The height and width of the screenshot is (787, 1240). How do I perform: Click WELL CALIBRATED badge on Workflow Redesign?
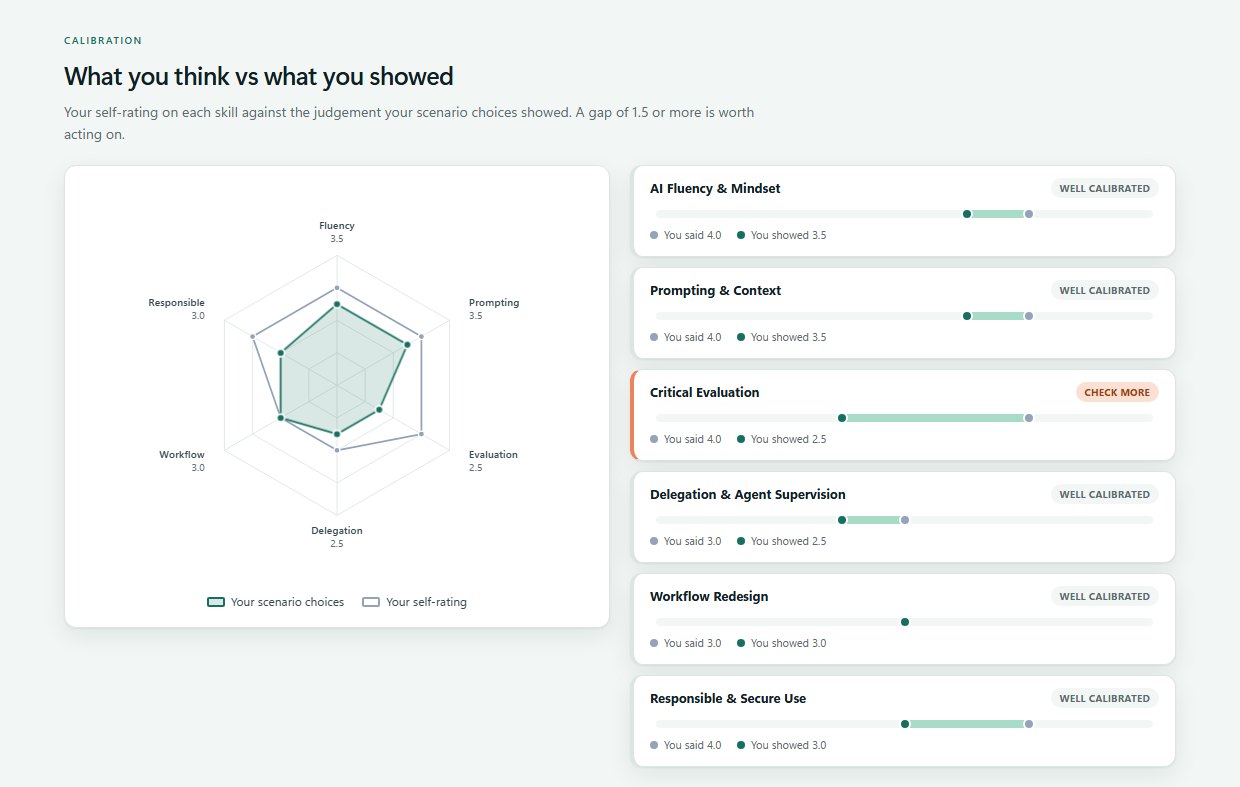click(1104, 596)
